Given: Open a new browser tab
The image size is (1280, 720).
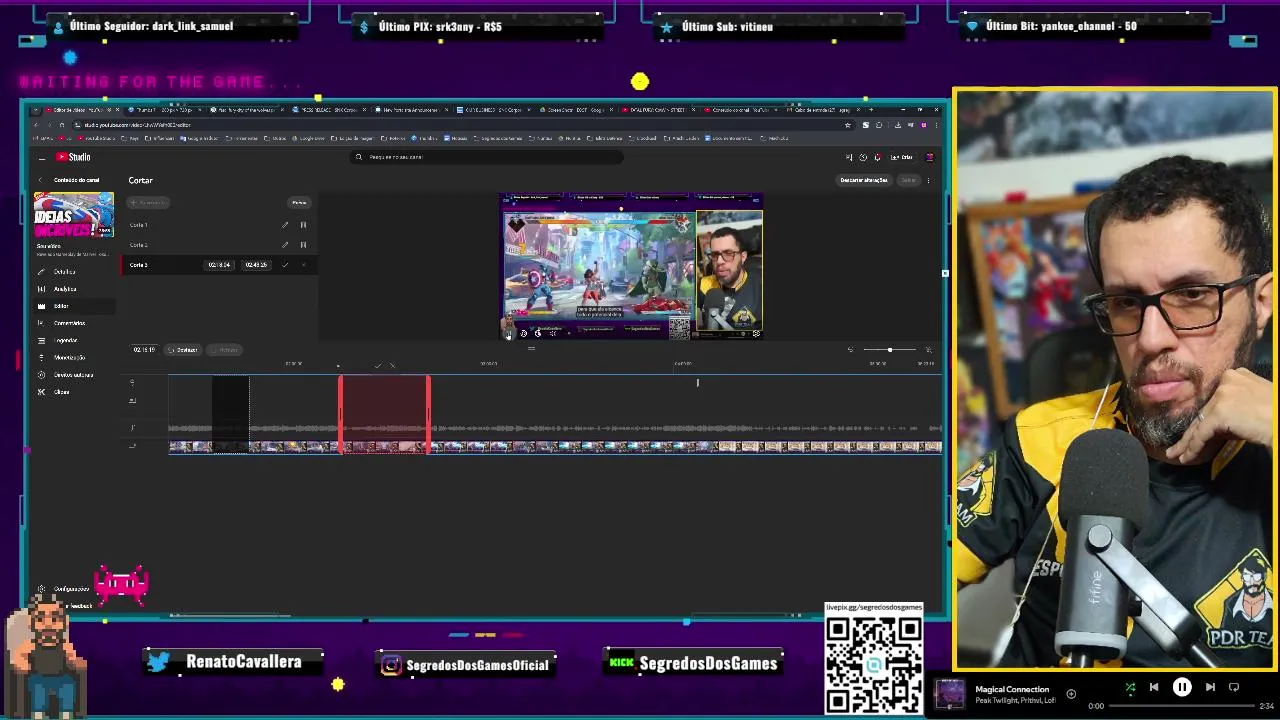Looking at the screenshot, I should [x=871, y=110].
